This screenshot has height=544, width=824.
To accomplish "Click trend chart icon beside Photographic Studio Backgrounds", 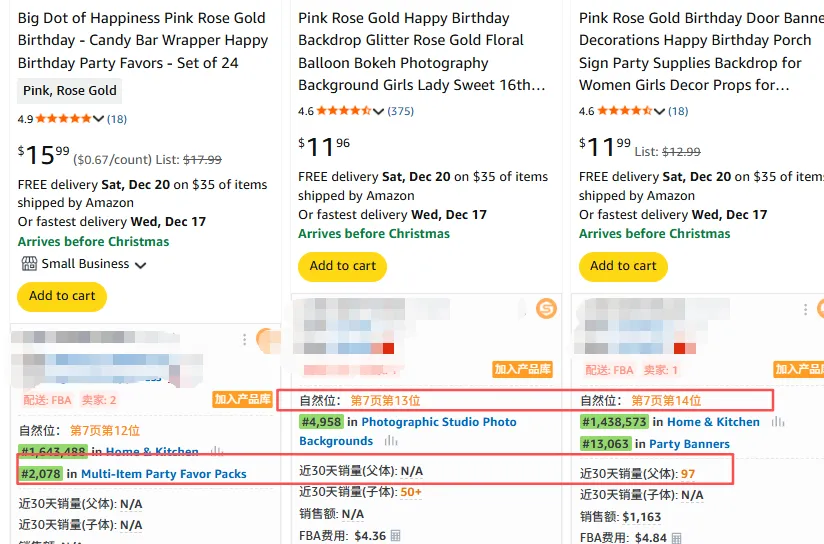I will (391, 441).
